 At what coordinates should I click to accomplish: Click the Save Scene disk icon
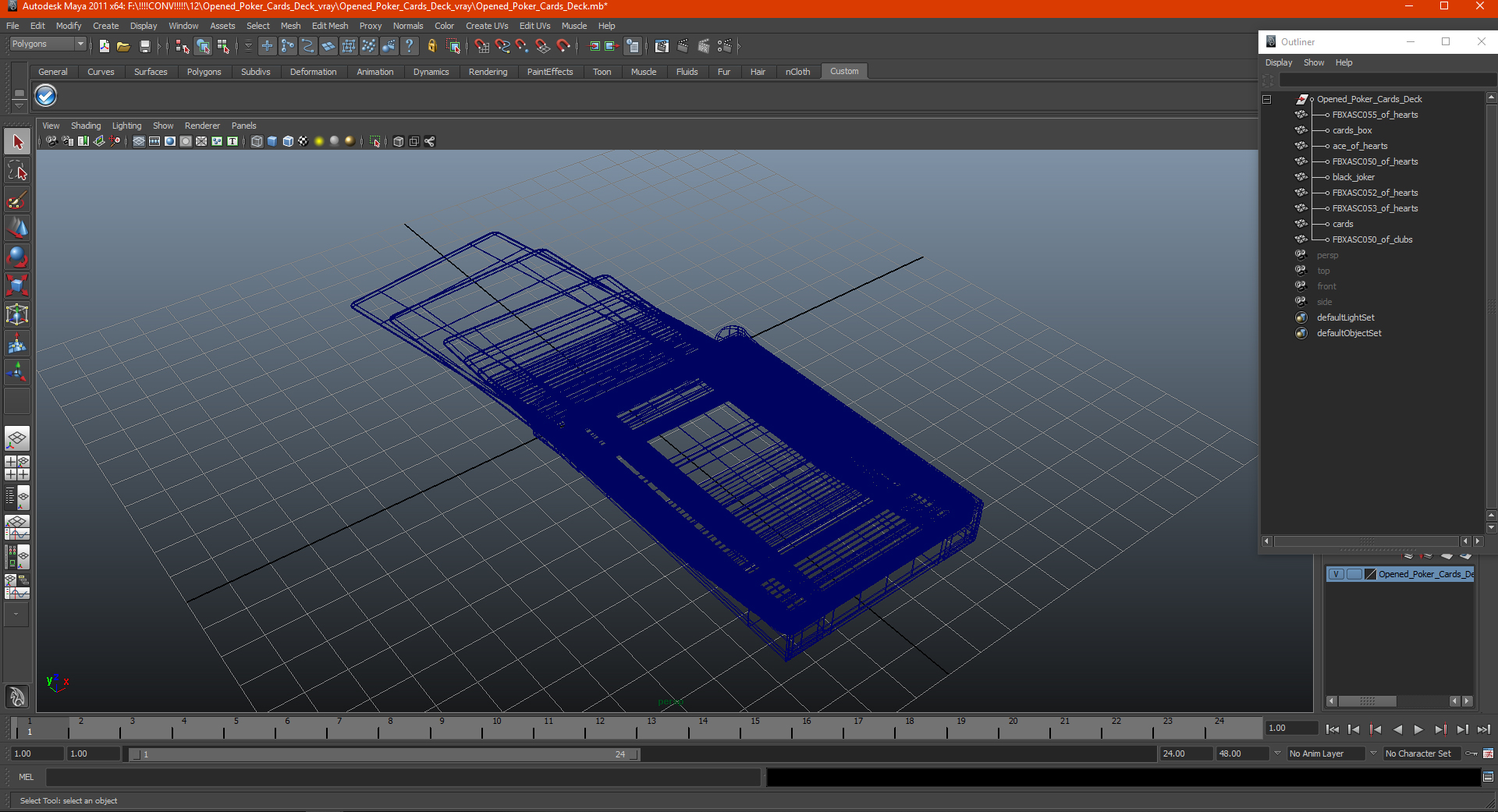pyautogui.click(x=144, y=46)
